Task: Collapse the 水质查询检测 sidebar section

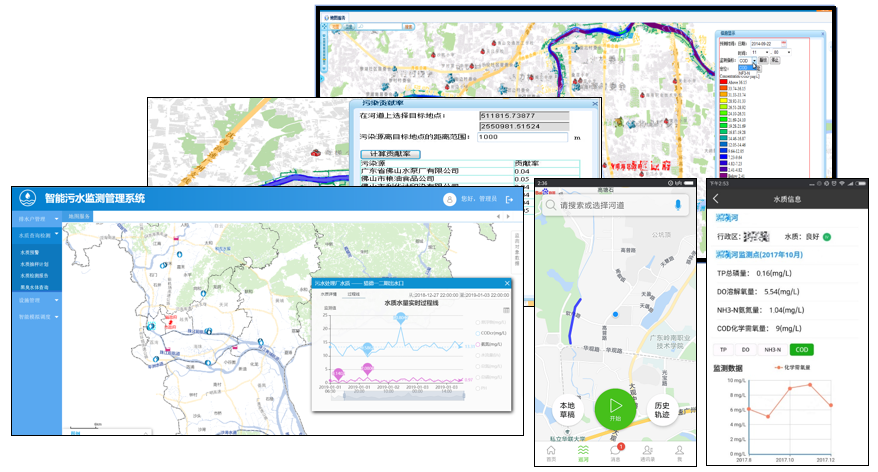Action: (x=41, y=234)
